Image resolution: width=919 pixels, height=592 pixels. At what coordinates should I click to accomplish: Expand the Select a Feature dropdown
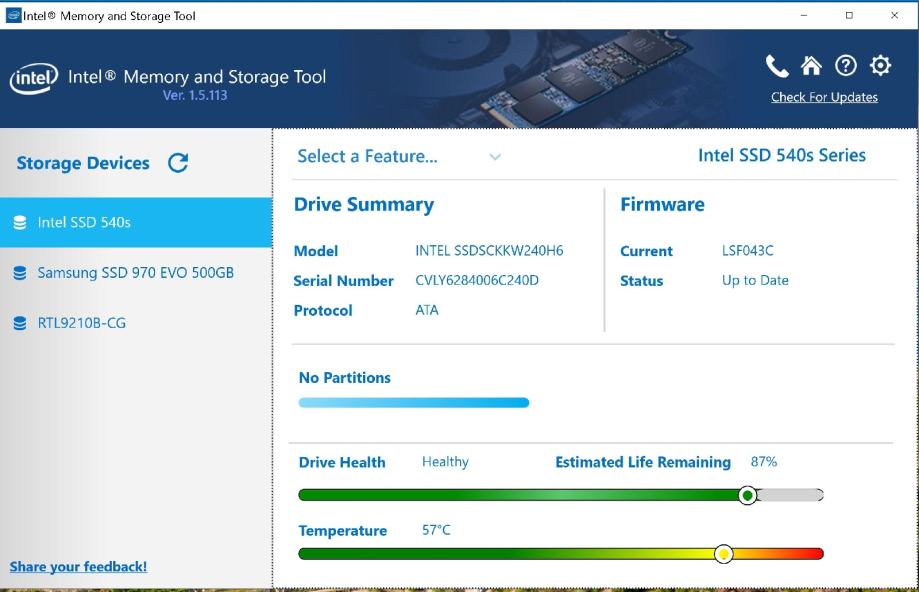tap(367, 156)
